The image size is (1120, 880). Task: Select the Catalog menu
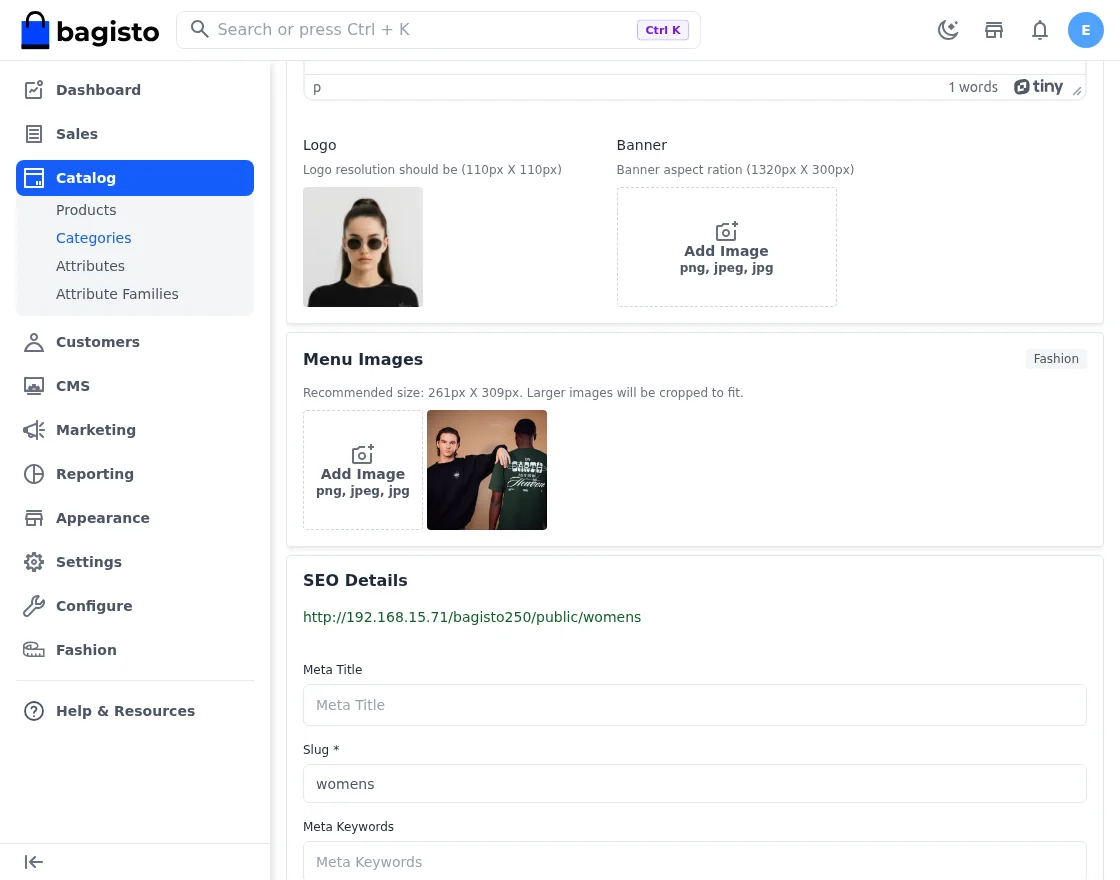tap(135, 178)
